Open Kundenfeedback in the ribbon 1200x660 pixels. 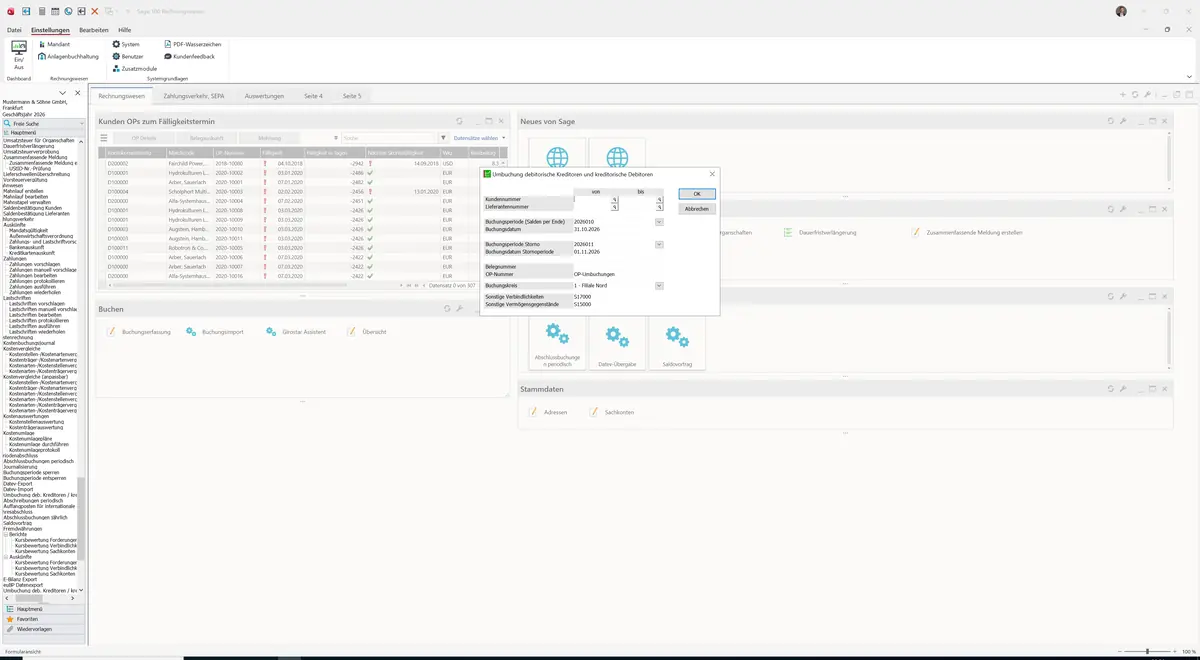click(189, 56)
